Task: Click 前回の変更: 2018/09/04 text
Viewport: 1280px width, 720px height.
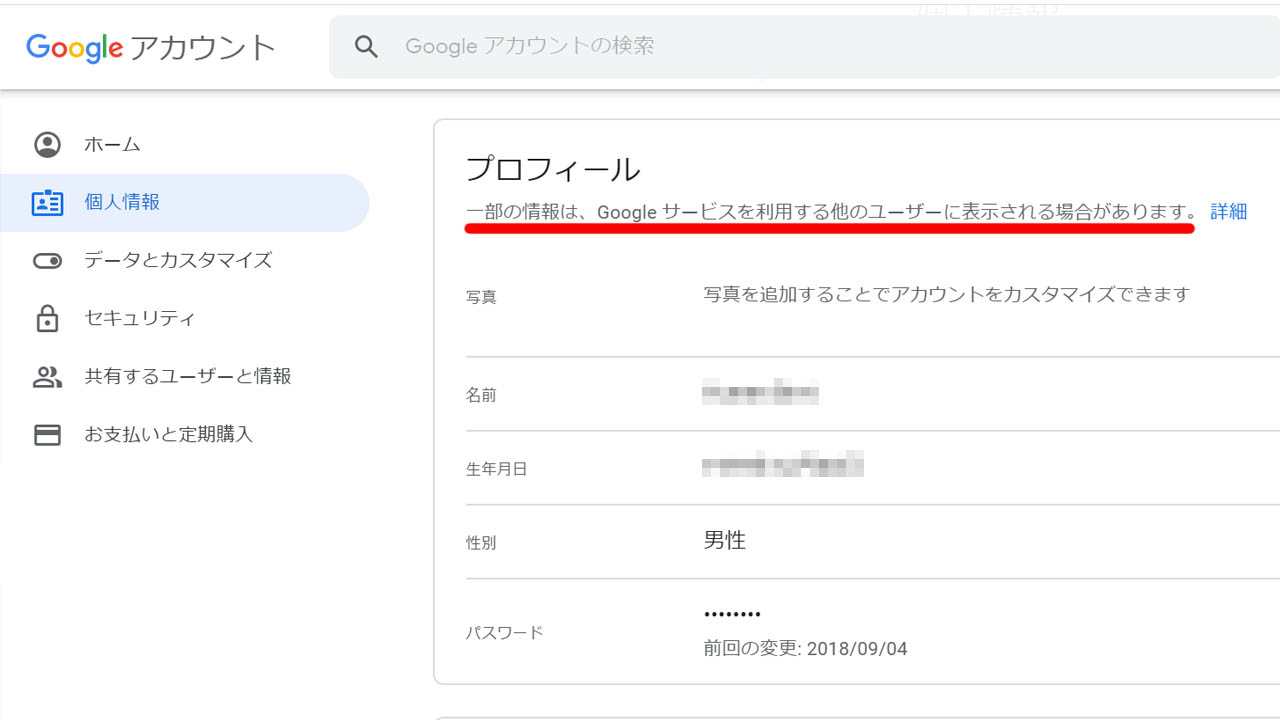Action: click(x=805, y=649)
